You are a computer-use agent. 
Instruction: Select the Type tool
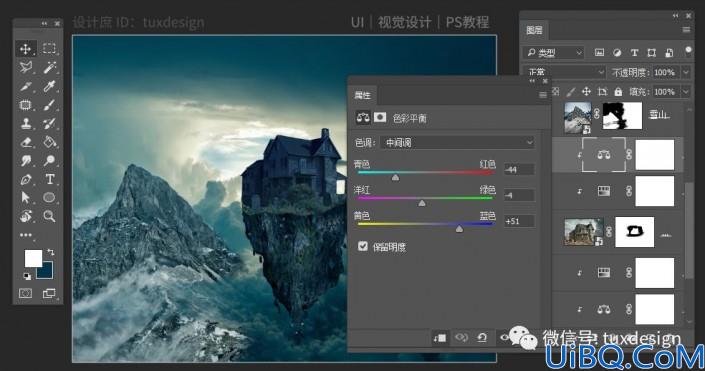click(49, 179)
